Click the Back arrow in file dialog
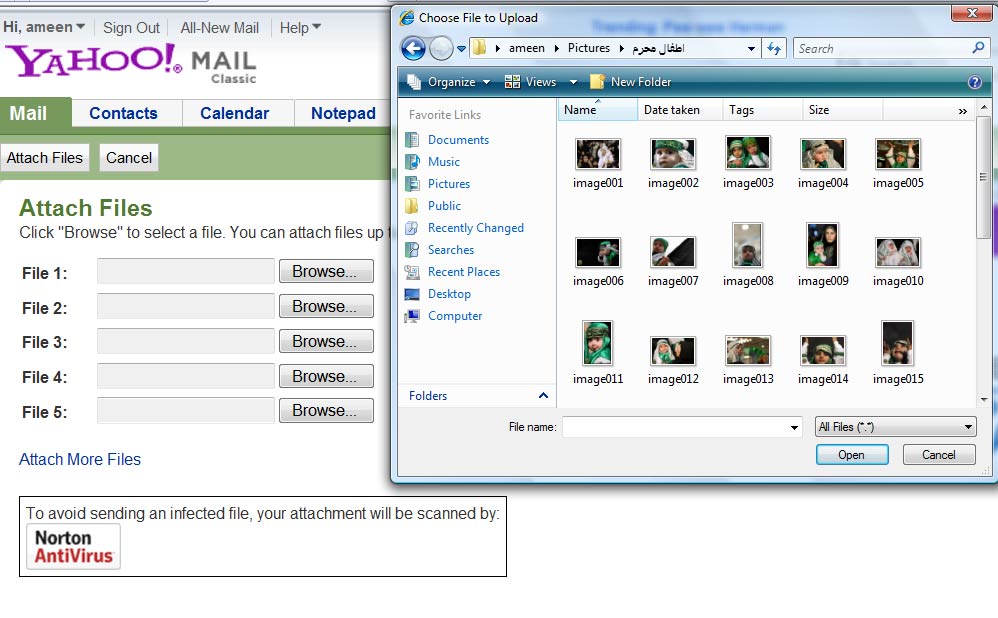 coord(413,48)
